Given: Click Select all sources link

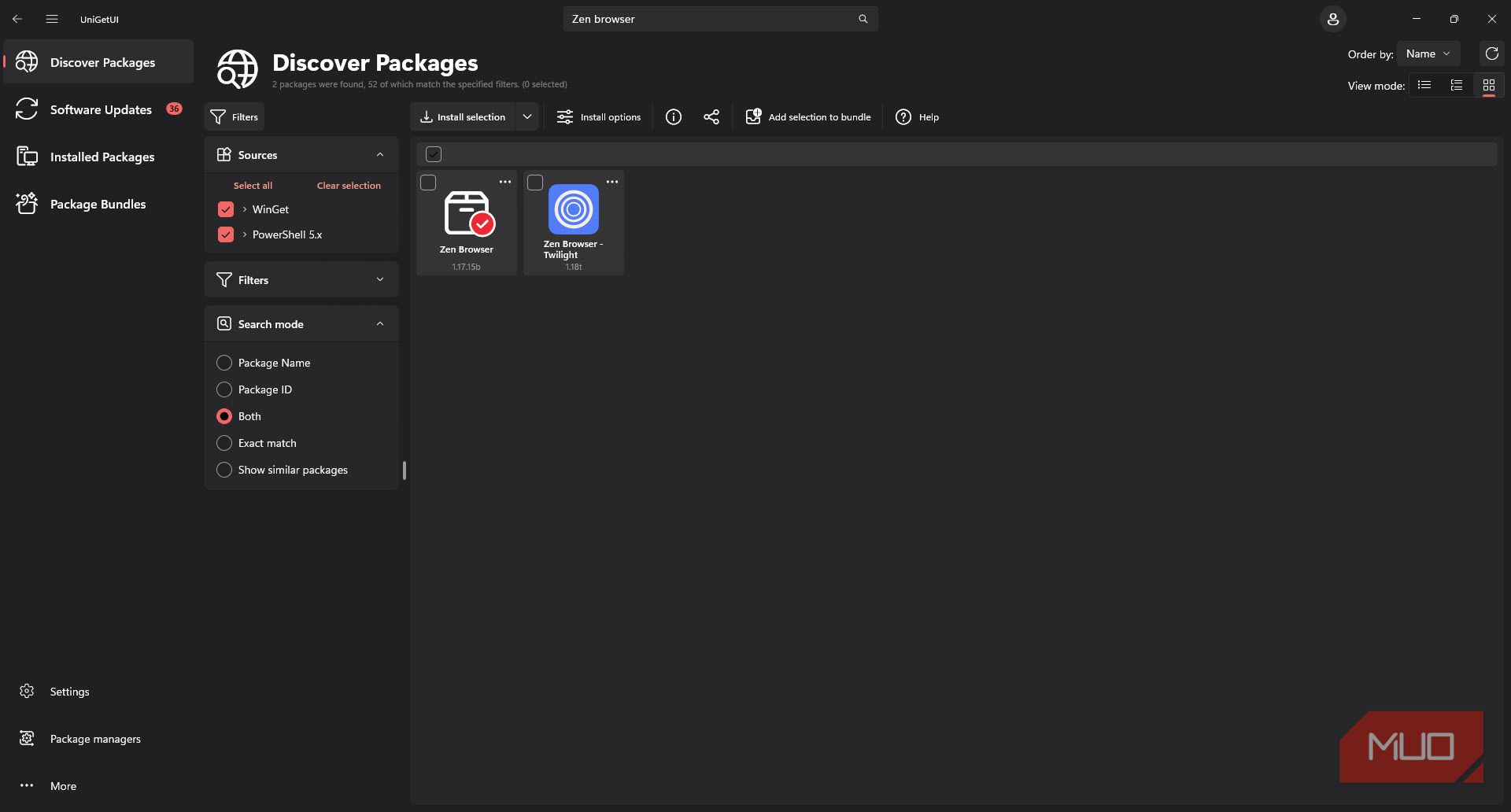Looking at the screenshot, I should pyautogui.click(x=253, y=186).
